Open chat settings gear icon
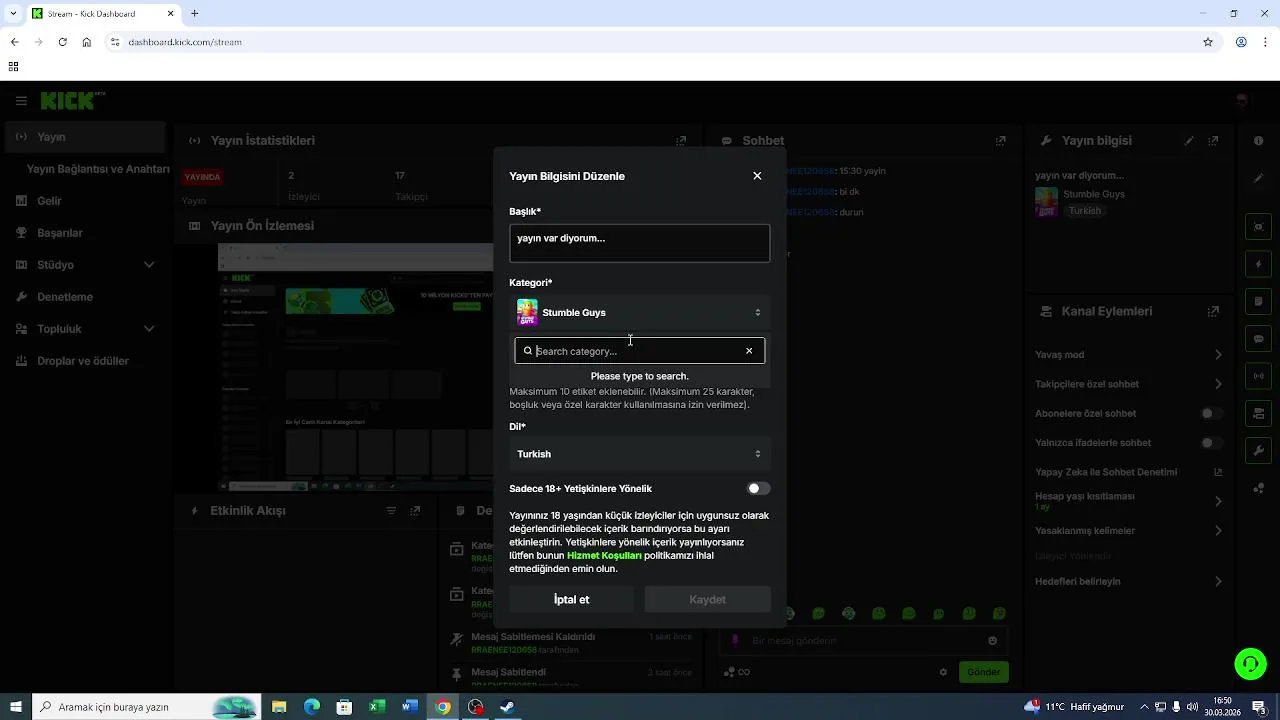The image size is (1280, 720). [943, 672]
